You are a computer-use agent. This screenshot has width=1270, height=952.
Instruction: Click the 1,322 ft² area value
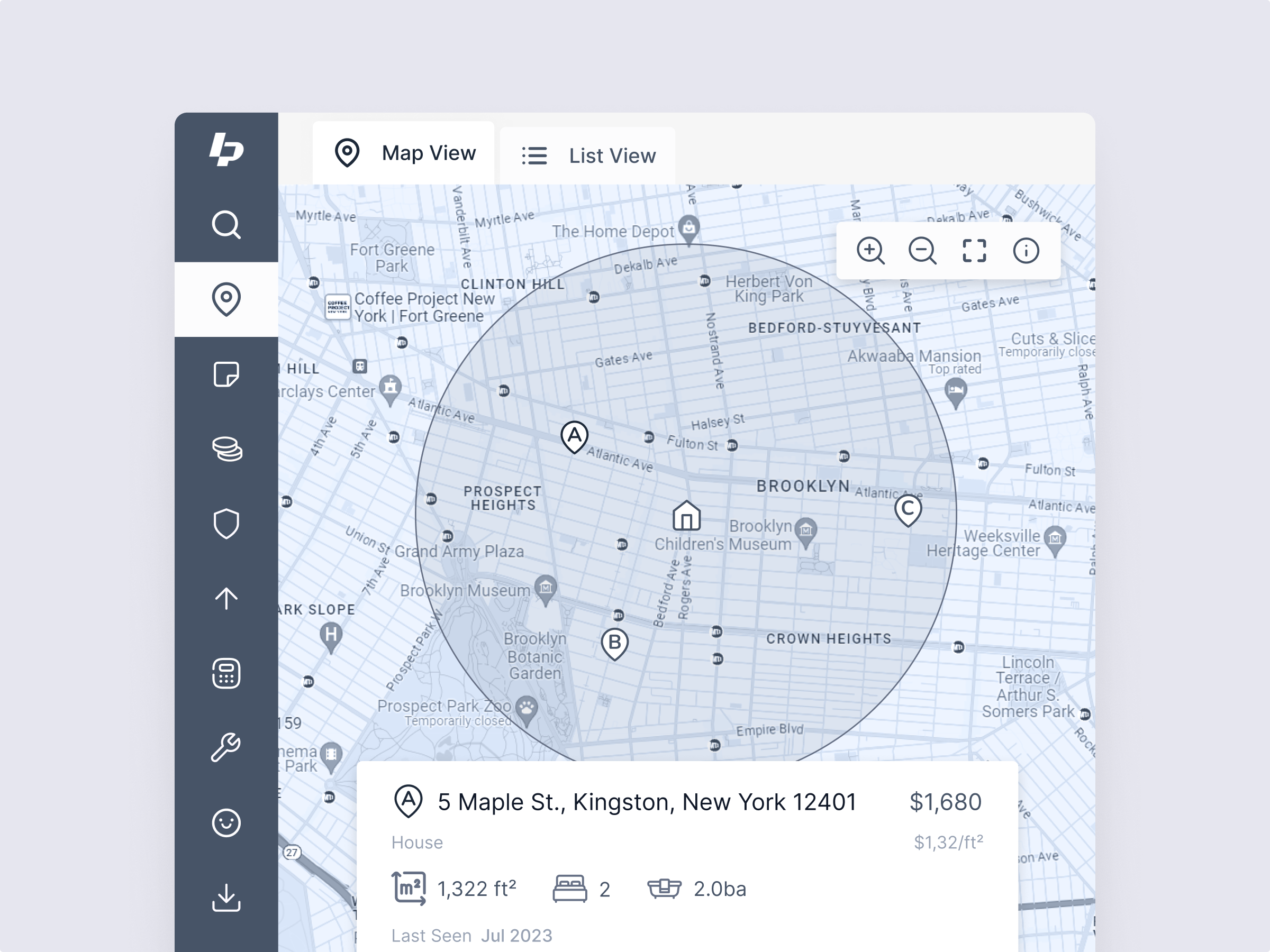(477, 889)
